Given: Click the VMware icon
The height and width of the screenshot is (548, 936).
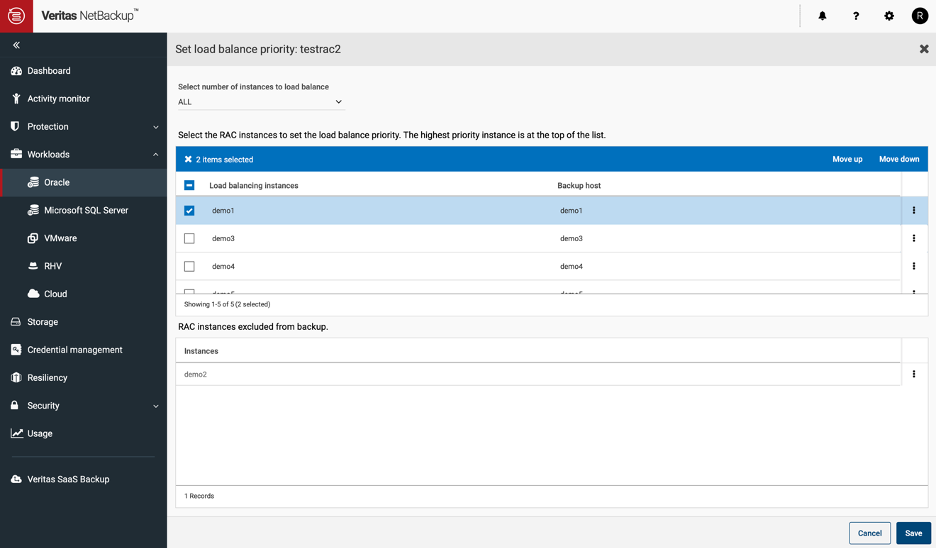Looking at the screenshot, I should [x=33, y=238].
